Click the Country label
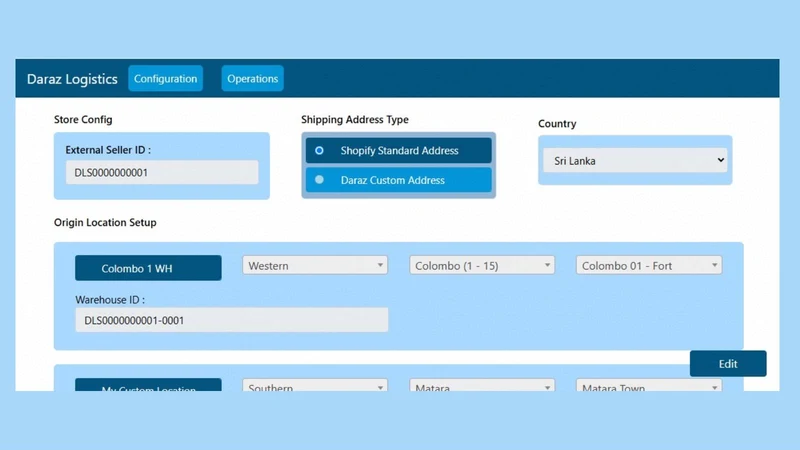The image size is (800, 450). coord(557,124)
